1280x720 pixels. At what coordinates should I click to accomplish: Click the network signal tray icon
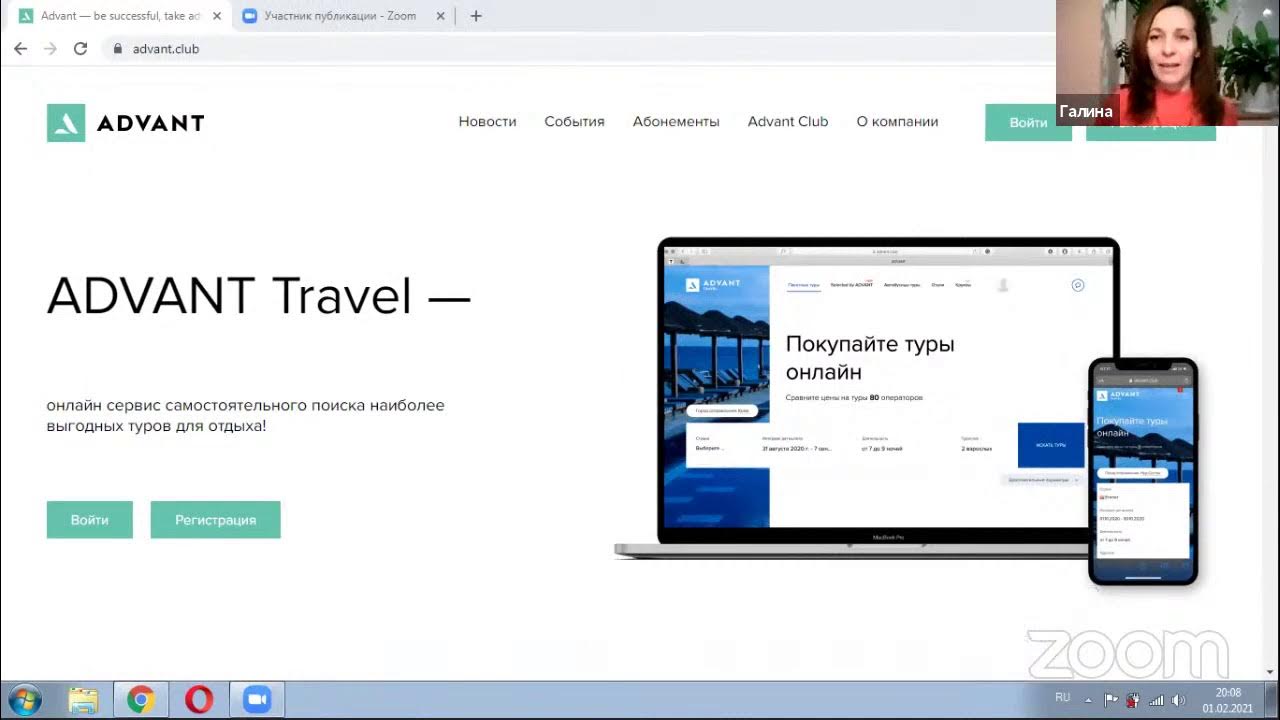(x=1156, y=701)
